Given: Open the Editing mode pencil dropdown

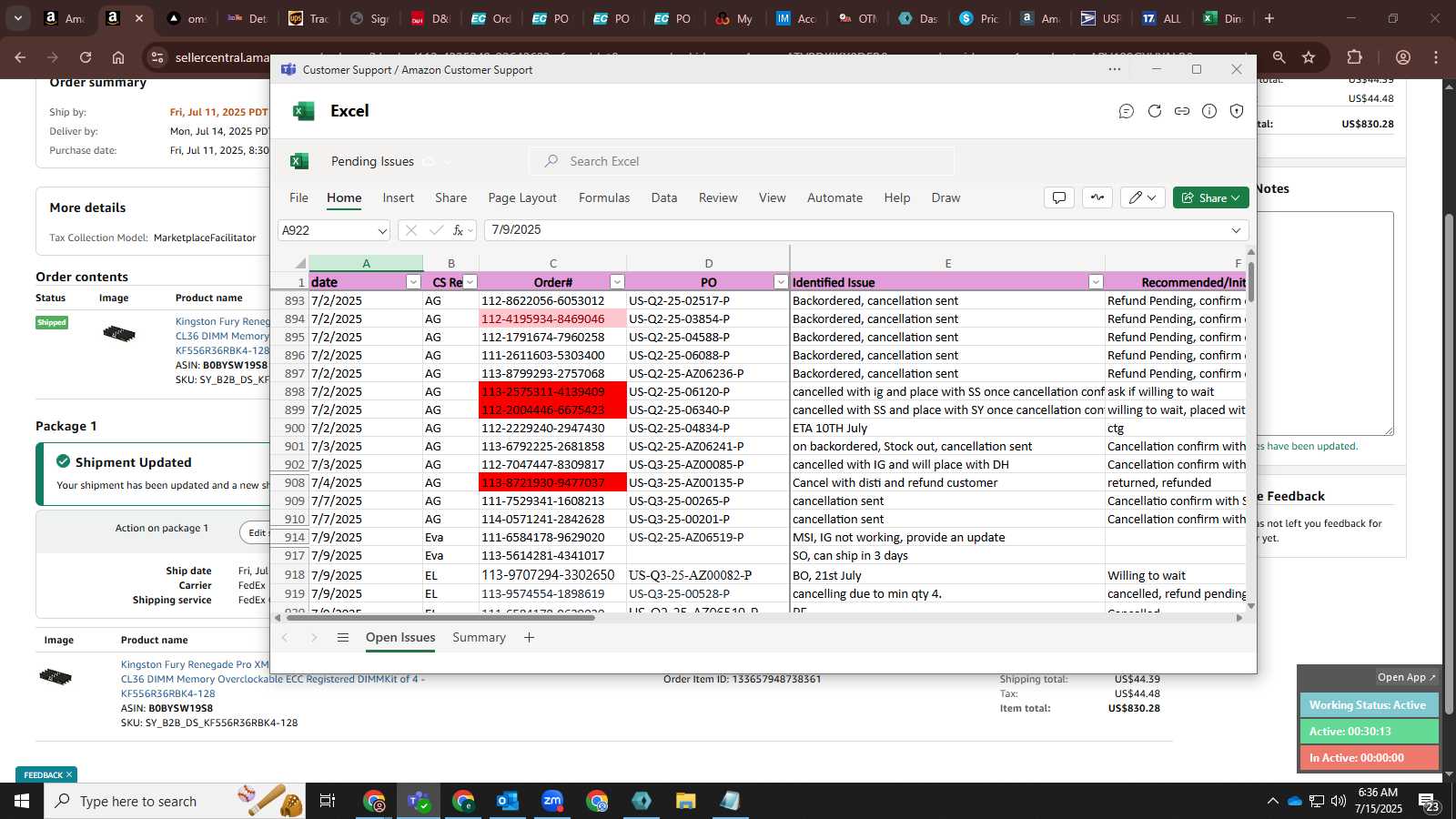Looking at the screenshot, I should (1142, 197).
